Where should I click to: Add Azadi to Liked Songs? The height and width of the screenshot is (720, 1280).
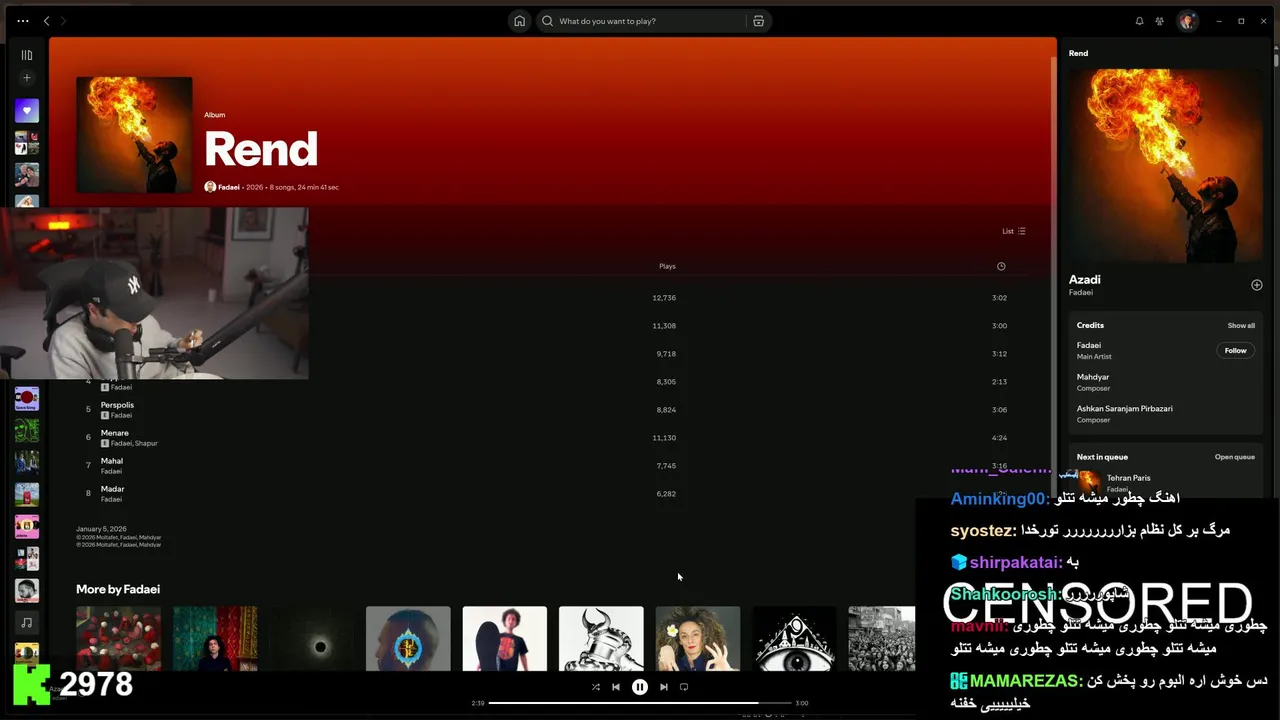[x=1257, y=285]
